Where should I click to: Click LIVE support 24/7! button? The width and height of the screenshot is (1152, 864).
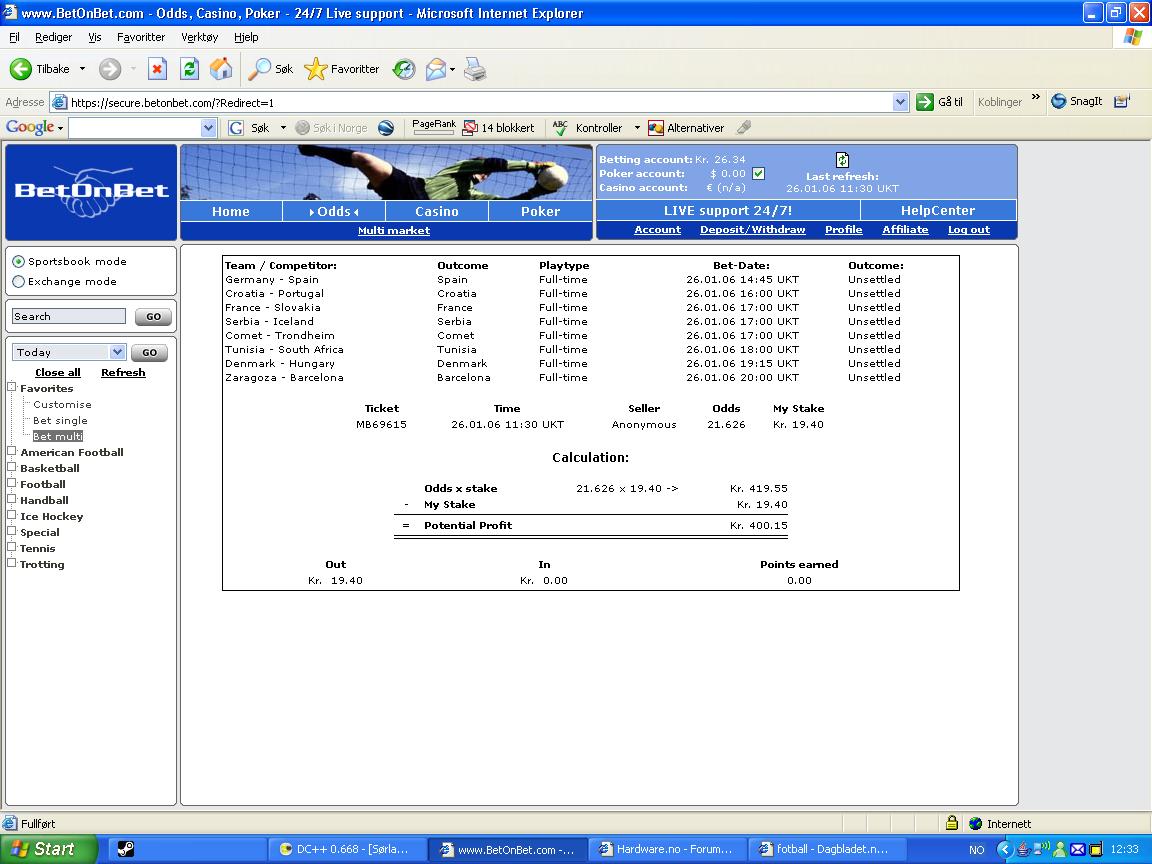coord(727,210)
